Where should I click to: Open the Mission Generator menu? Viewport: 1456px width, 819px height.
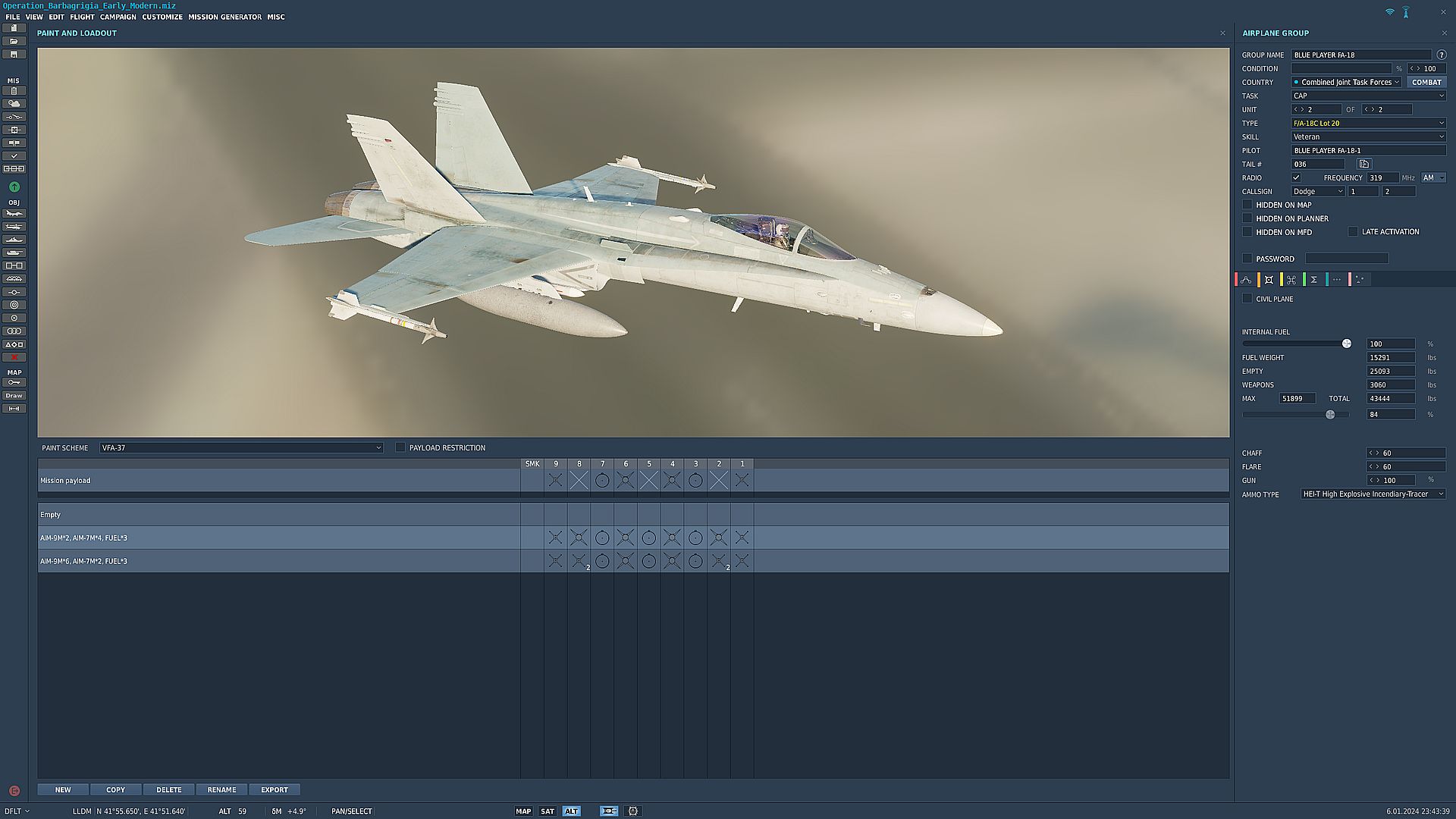pos(224,17)
